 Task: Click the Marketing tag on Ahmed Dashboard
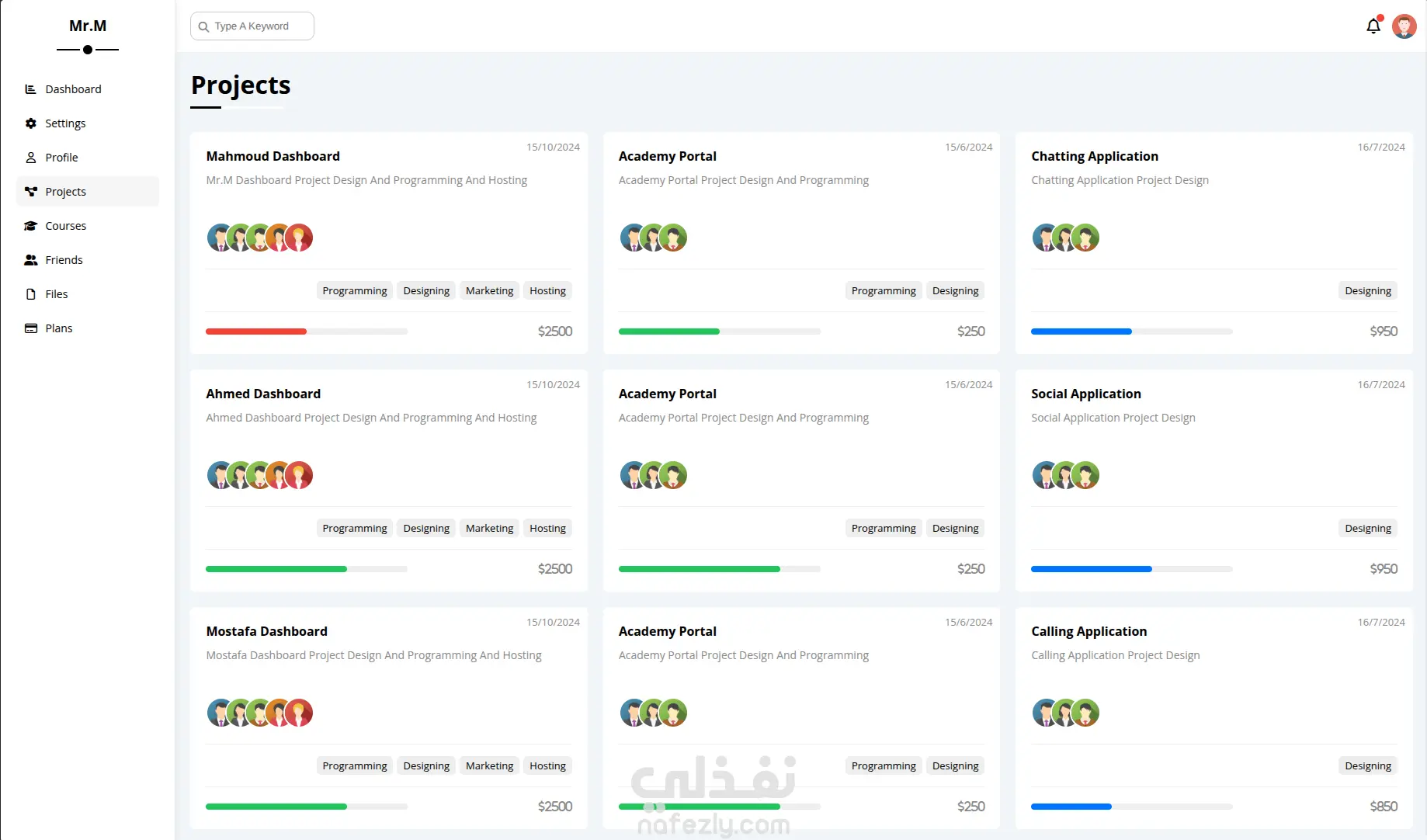pyautogui.click(x=489, y=529)
